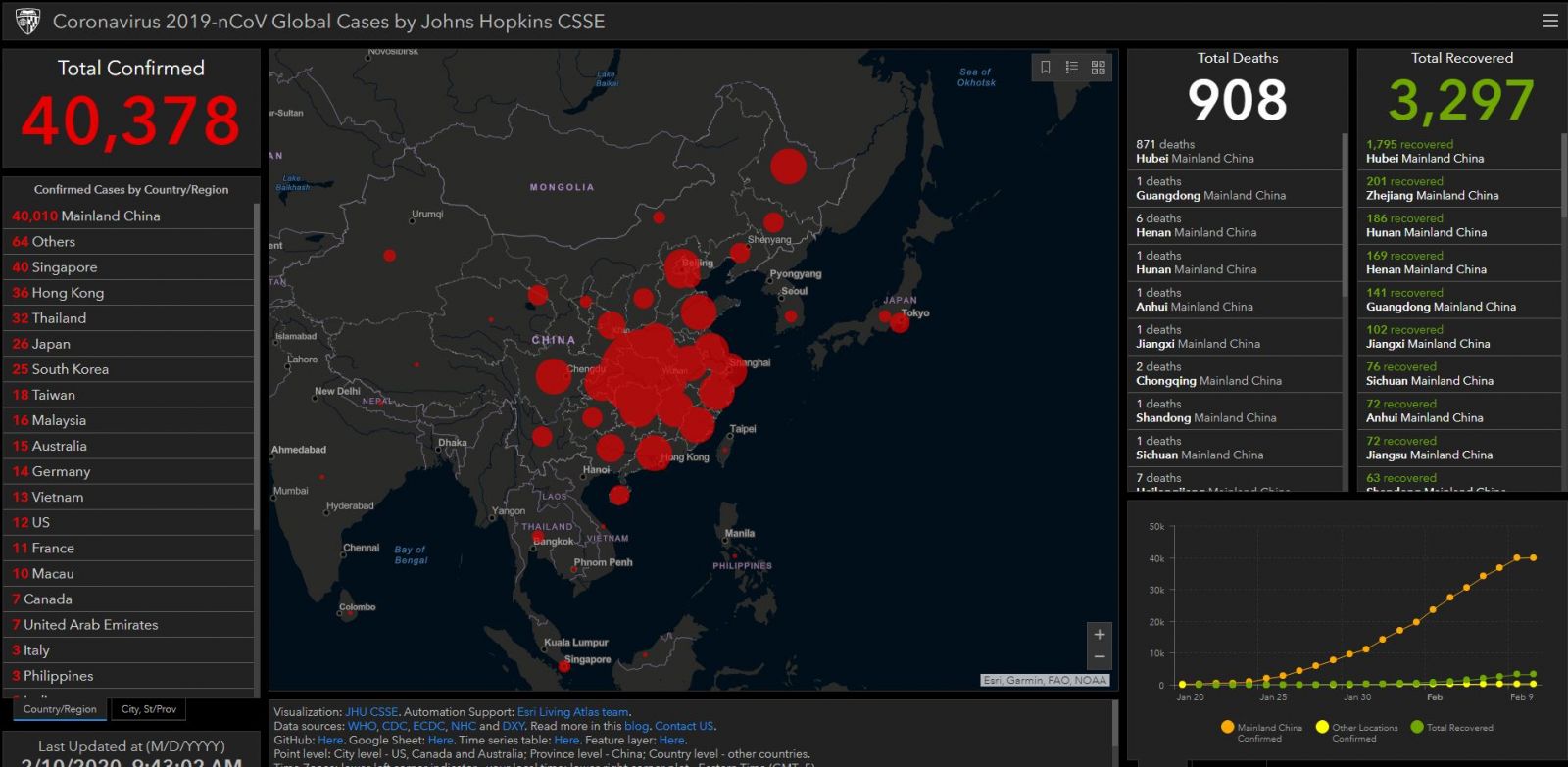The width and height of the screenshot is (1568, 767).
Task: Select the 11 France row
Action: tap(128, 548)
